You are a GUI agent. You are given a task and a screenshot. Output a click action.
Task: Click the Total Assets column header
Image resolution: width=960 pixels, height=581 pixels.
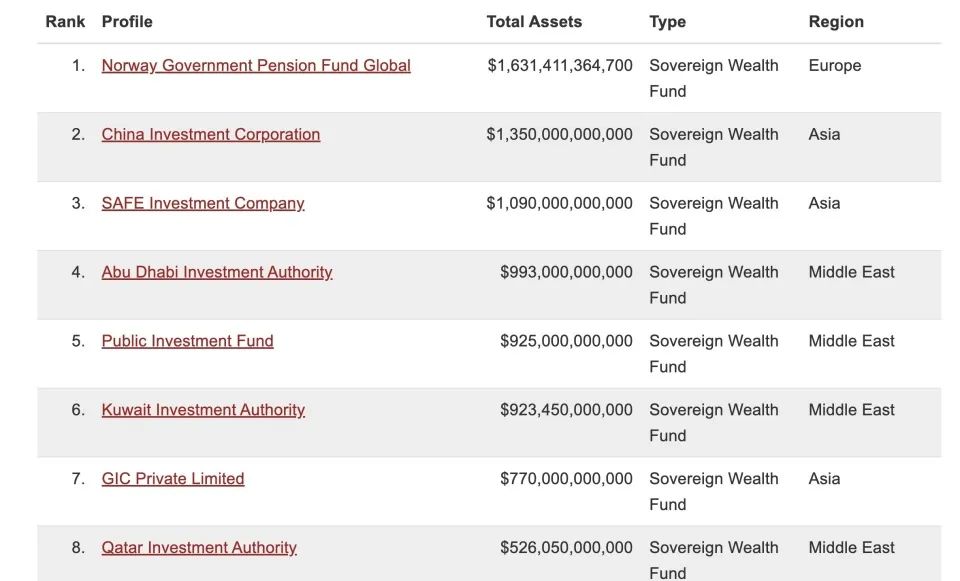coord(534,22)
